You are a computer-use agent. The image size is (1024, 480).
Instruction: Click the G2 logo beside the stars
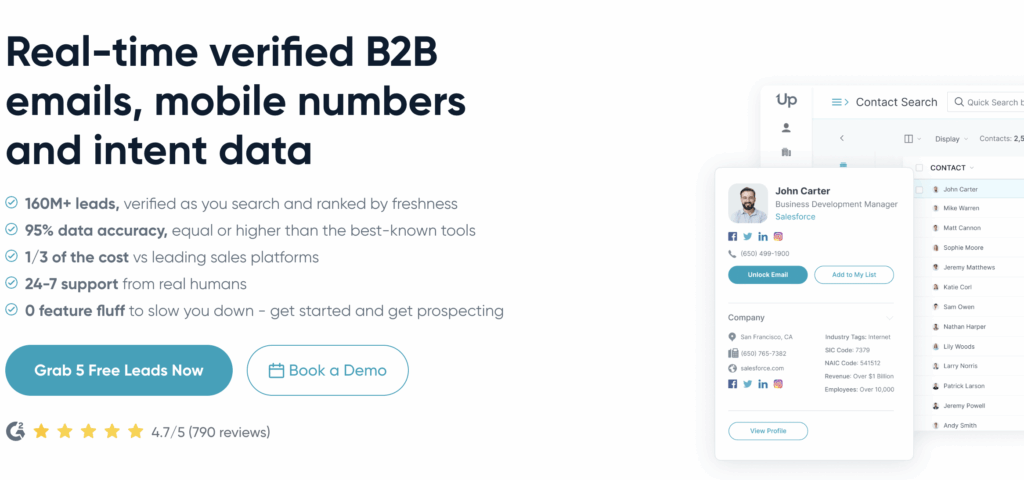coord(16,431)
